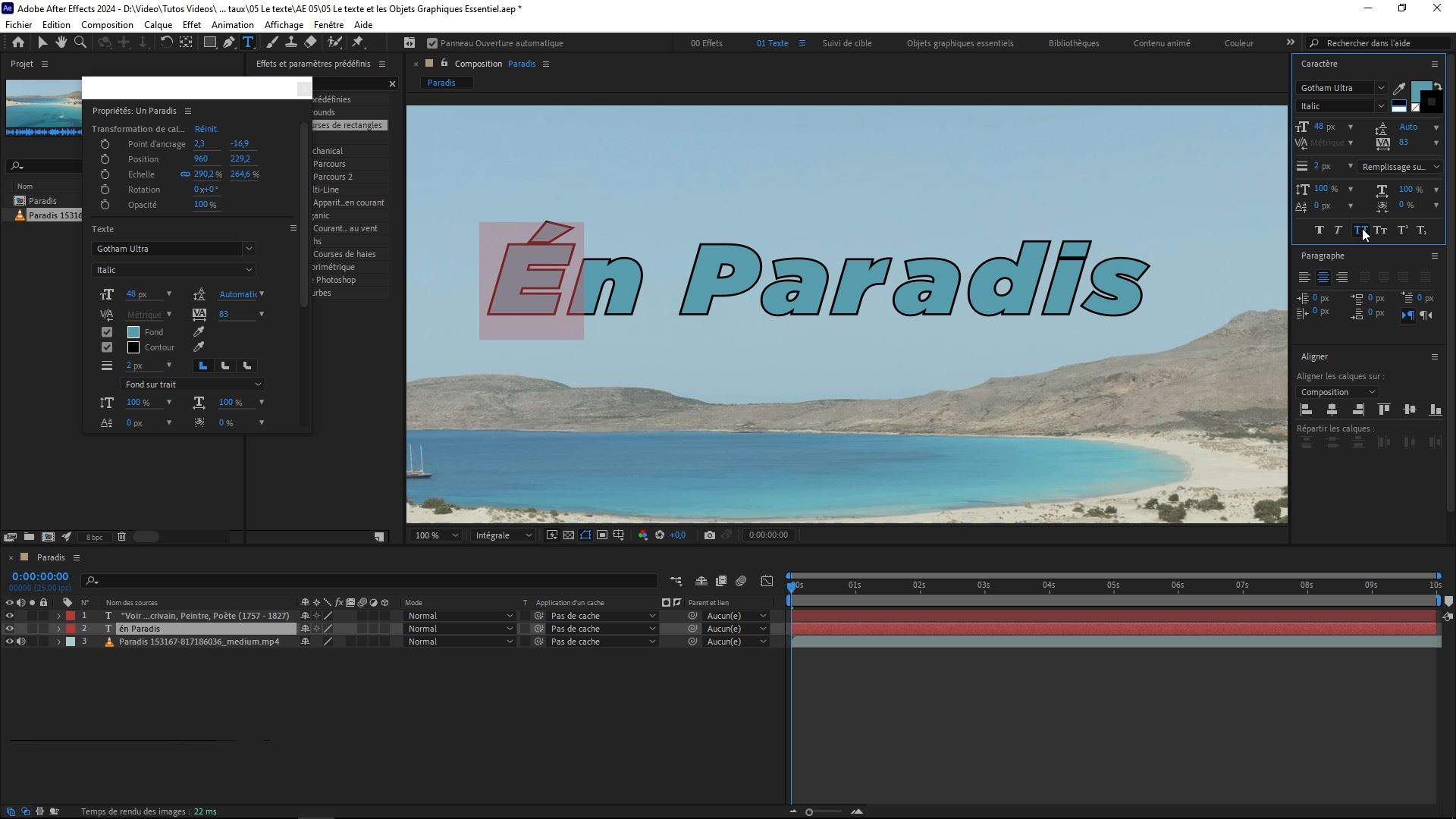
Task: Open the 8 bpc color depth setting
Action: click(94, 537)
